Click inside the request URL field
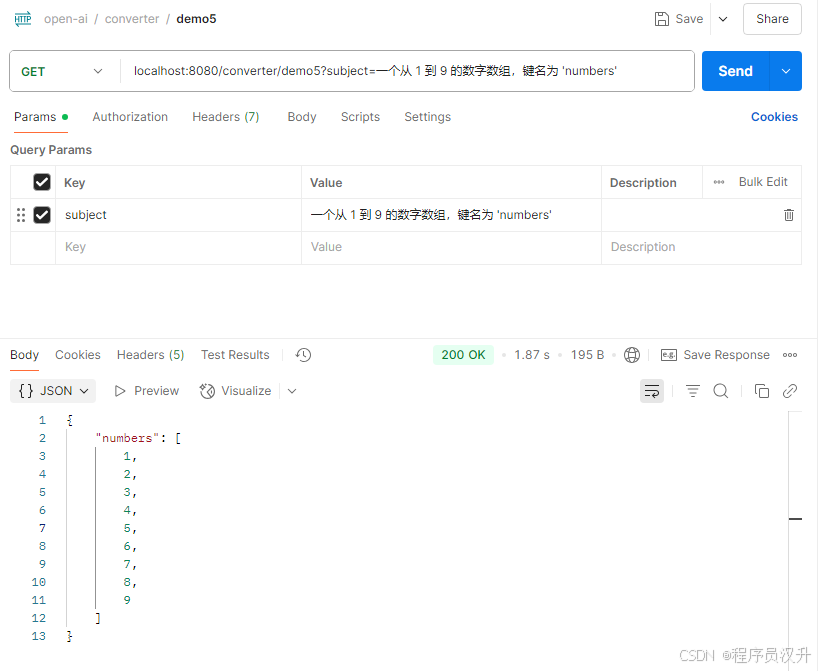The height and width of the screenshot is (671, 823). pos(400,71)
